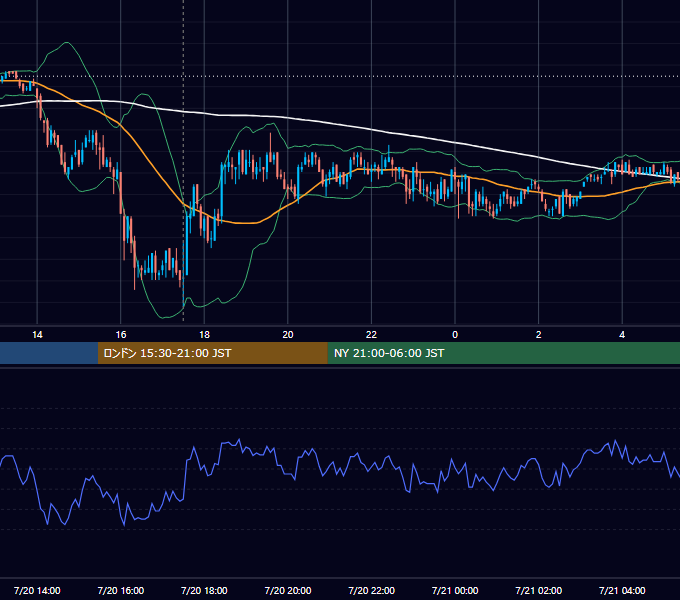680x600 pixels.
Task: Click the 7/20 18:00 time label
Action: coord(204,590)
